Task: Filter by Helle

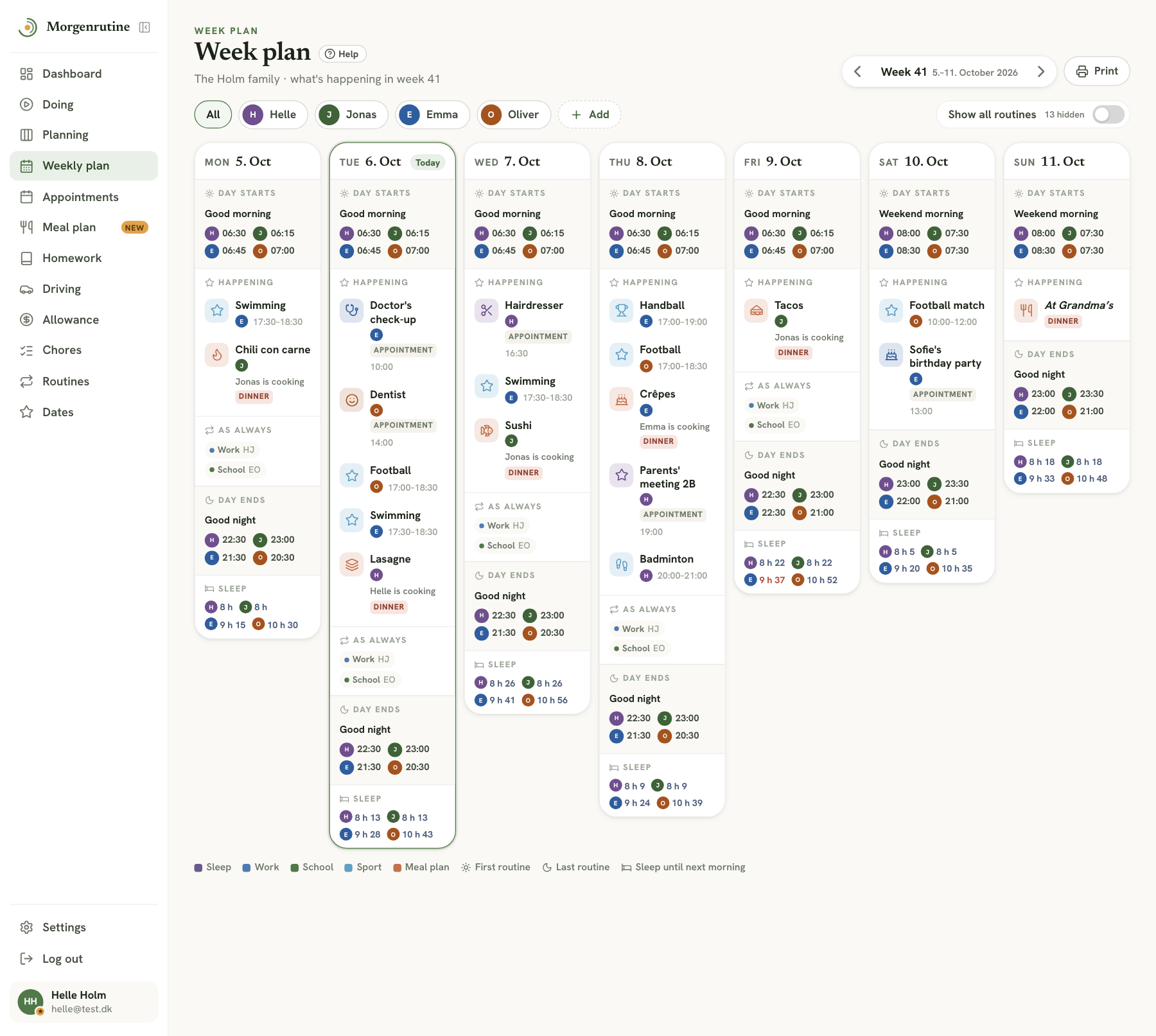Action: (273, 114)
